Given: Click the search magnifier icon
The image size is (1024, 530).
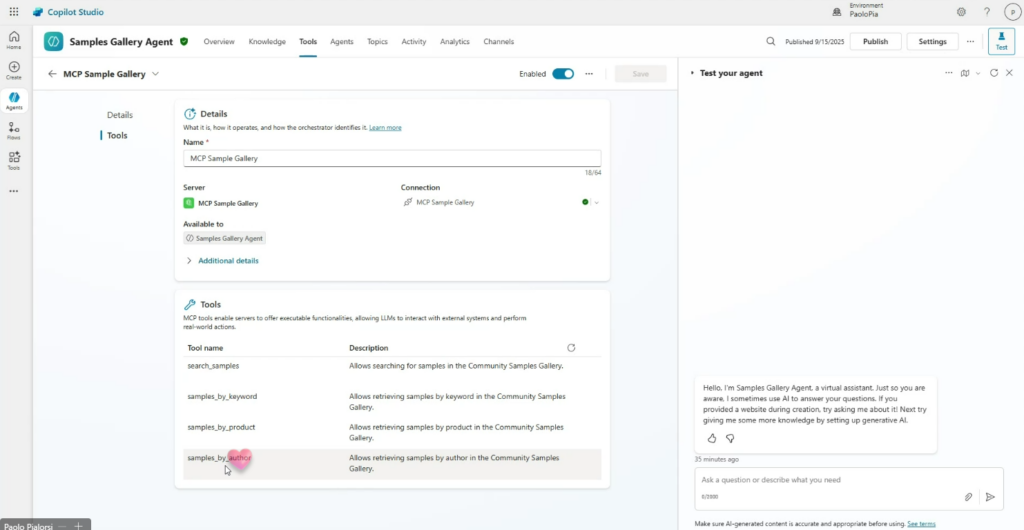Looking at the screenshot, I should tap(771, 41).
